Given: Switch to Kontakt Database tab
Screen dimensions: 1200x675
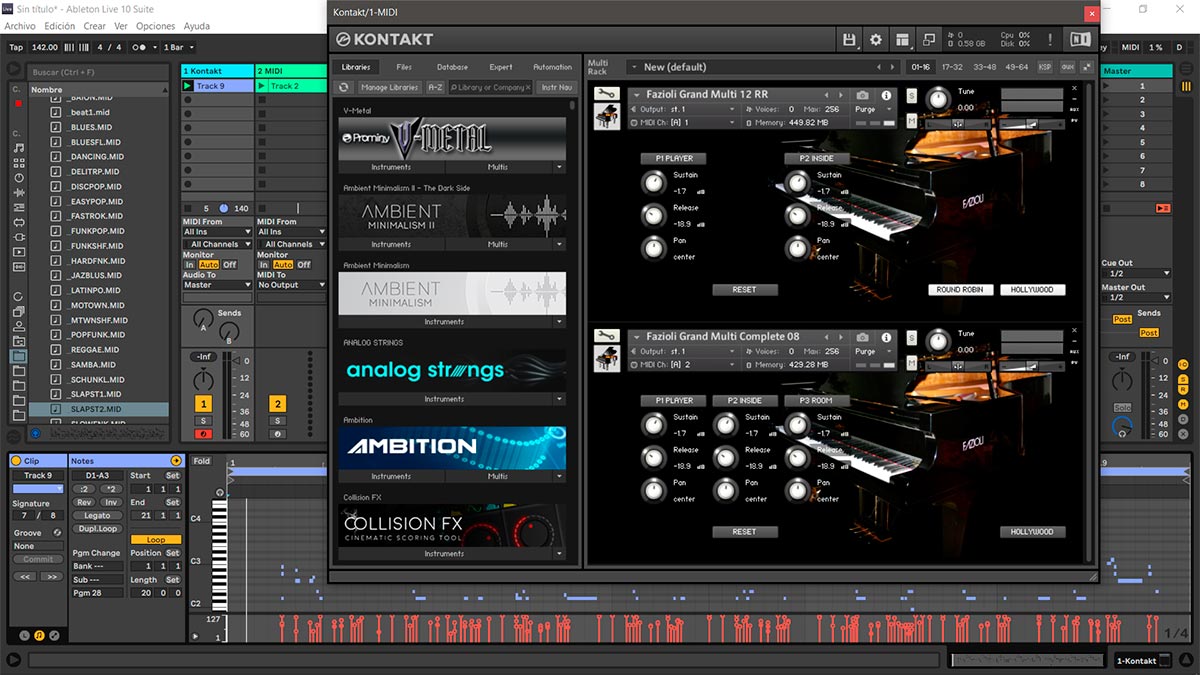Looking at the screenshot, I should (452, 67).
